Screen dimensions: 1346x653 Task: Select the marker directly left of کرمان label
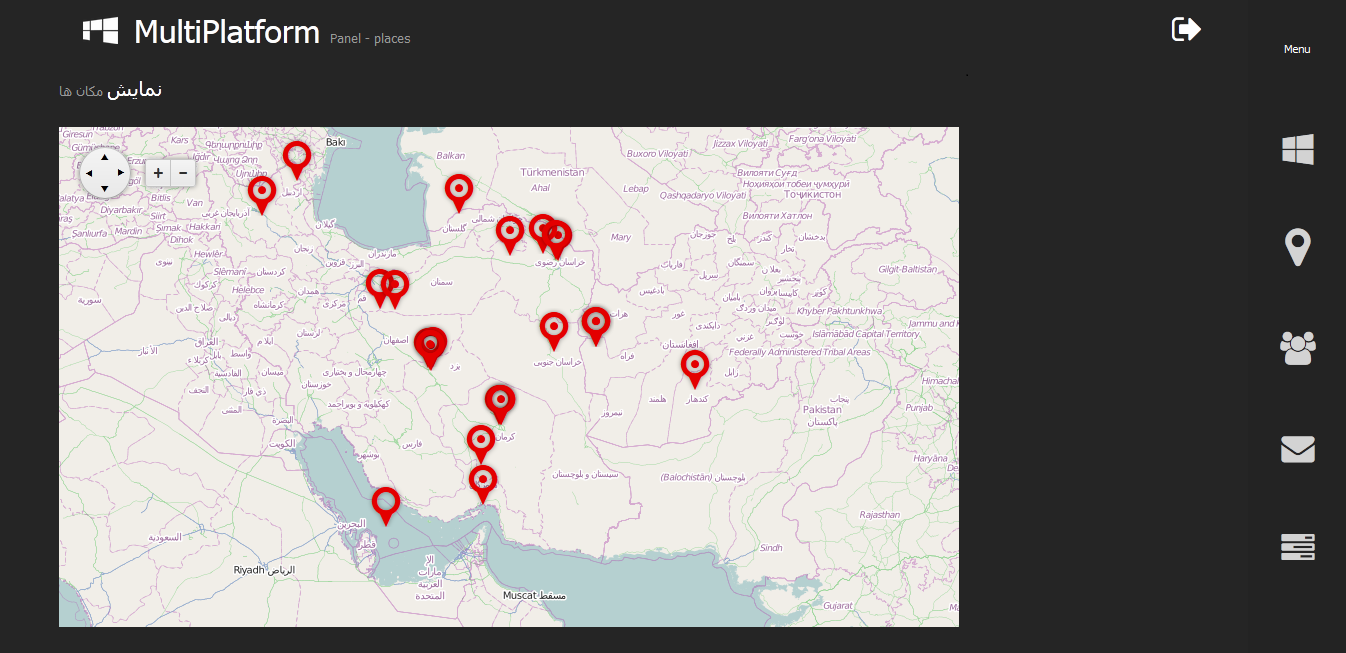tap(481, 443)
